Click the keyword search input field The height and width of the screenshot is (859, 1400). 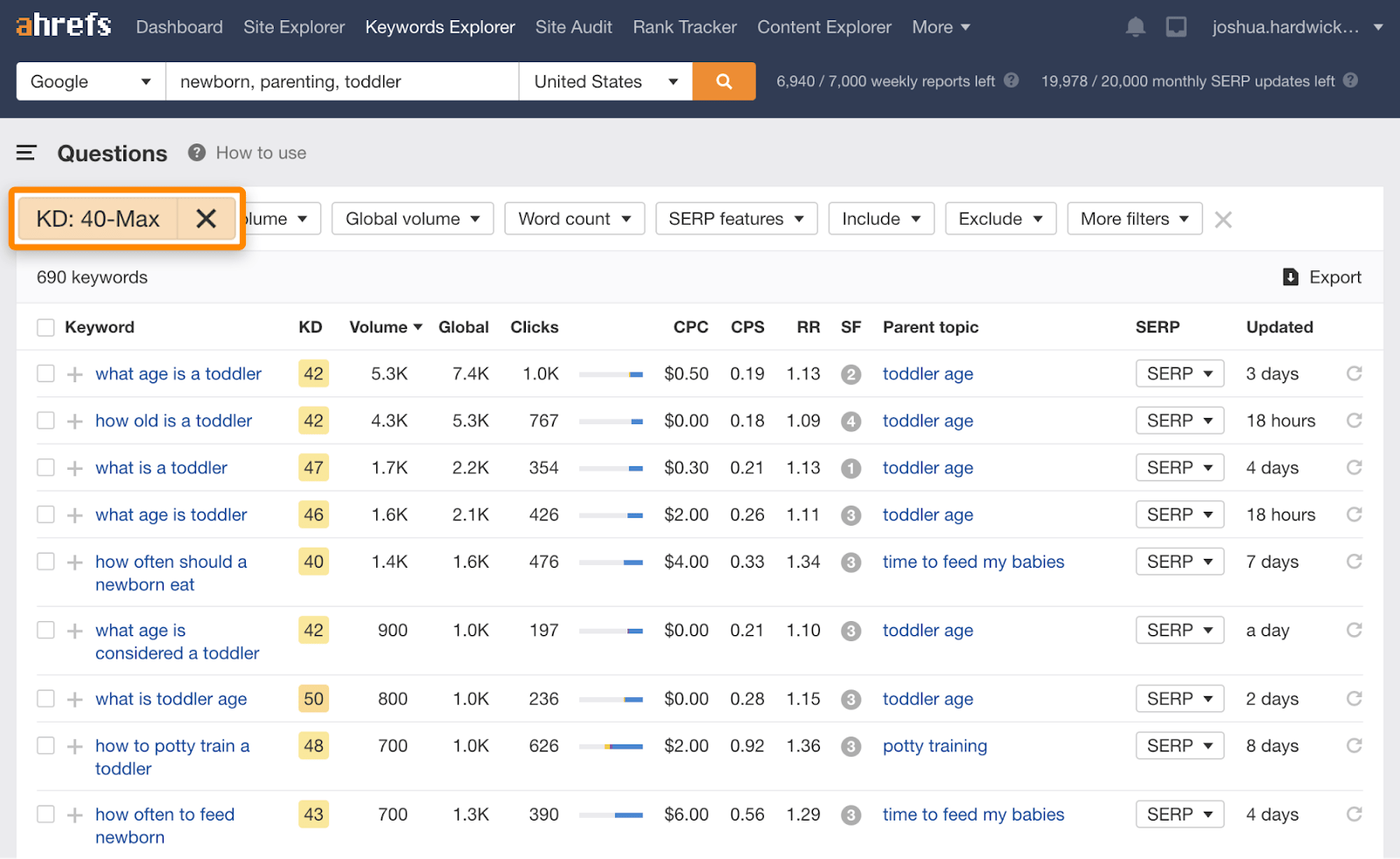341,81
